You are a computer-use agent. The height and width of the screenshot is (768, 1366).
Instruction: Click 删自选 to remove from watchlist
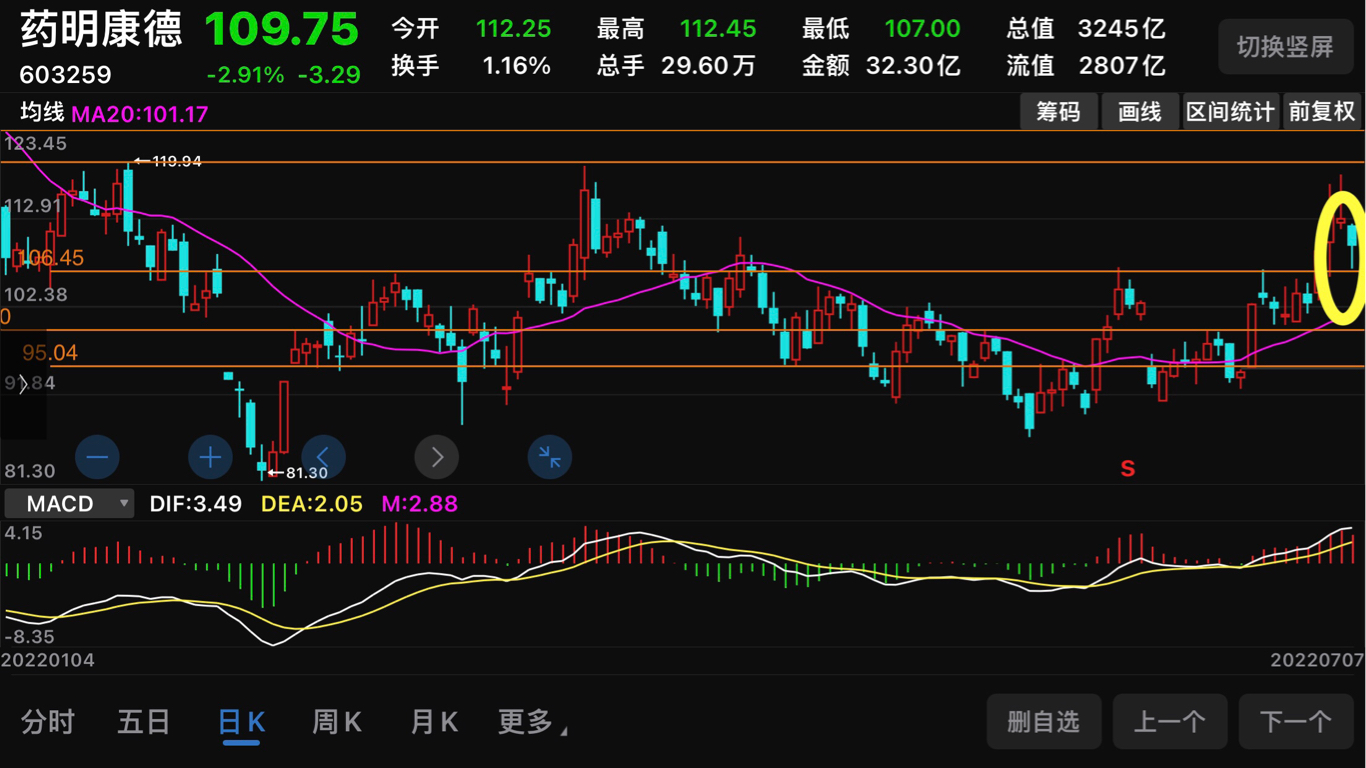click(x=1044, y=722)
